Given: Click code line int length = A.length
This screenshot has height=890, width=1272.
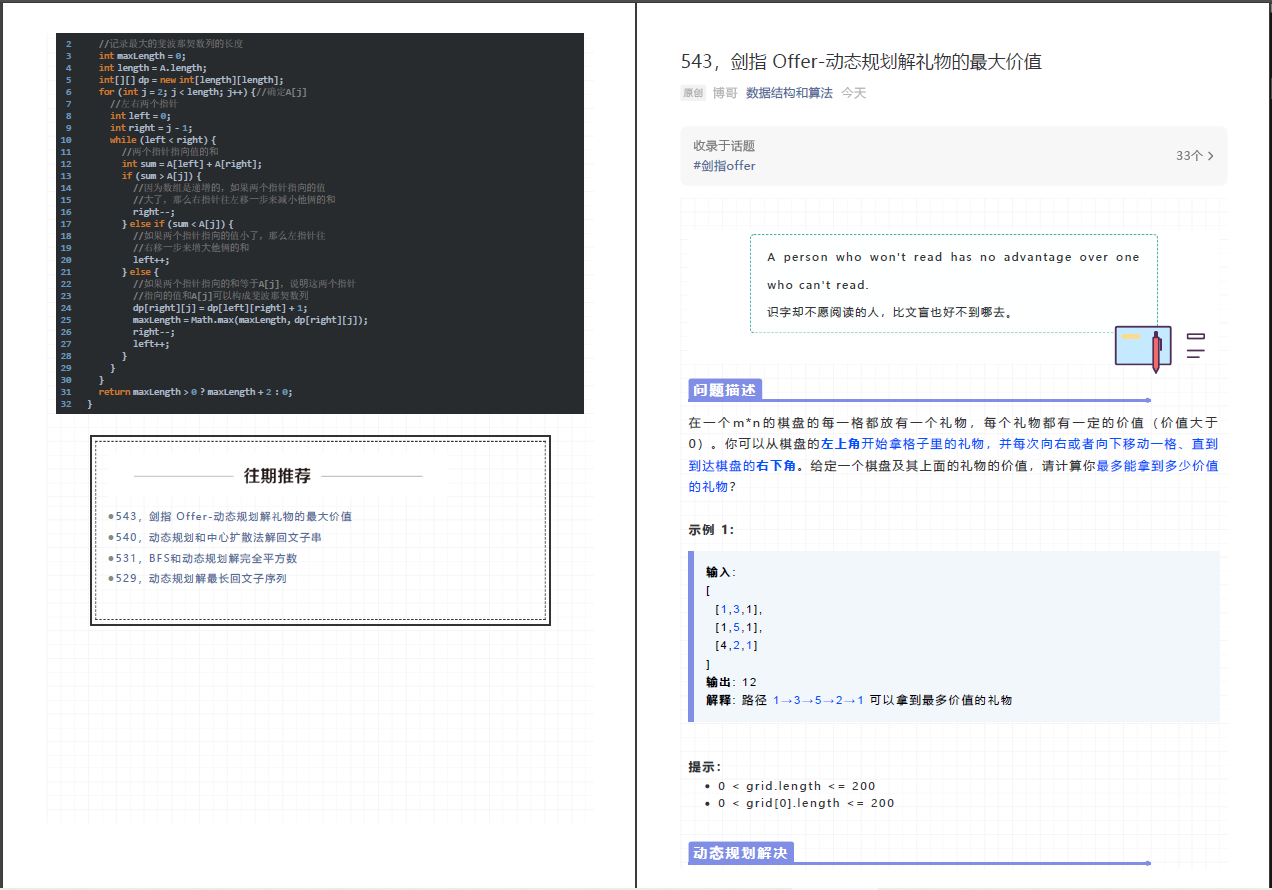Looking at the screenshot, I should click(x=152, y=68).
